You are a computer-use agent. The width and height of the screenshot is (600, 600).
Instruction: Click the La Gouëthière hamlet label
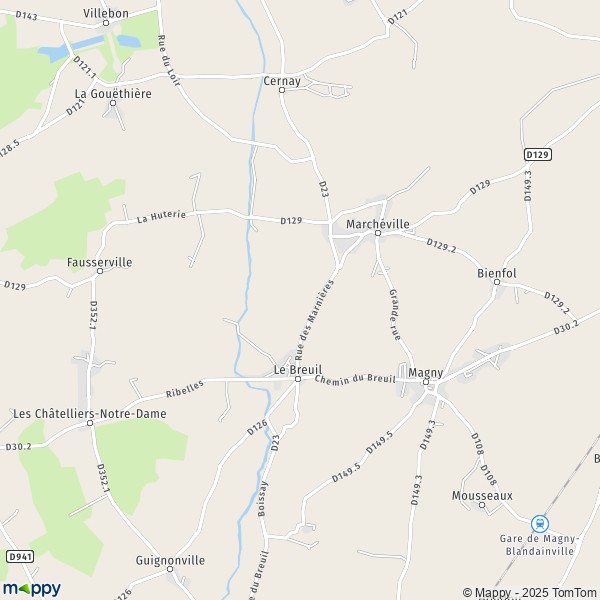pos(113,93)
